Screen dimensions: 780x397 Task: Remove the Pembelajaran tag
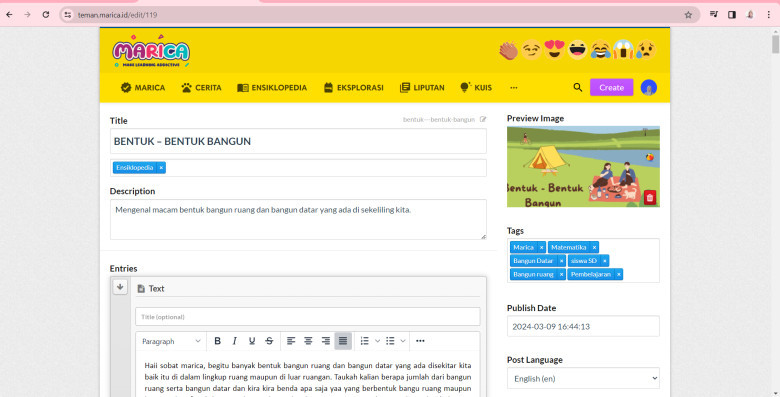pyautogui.click(x=618, y=274)
